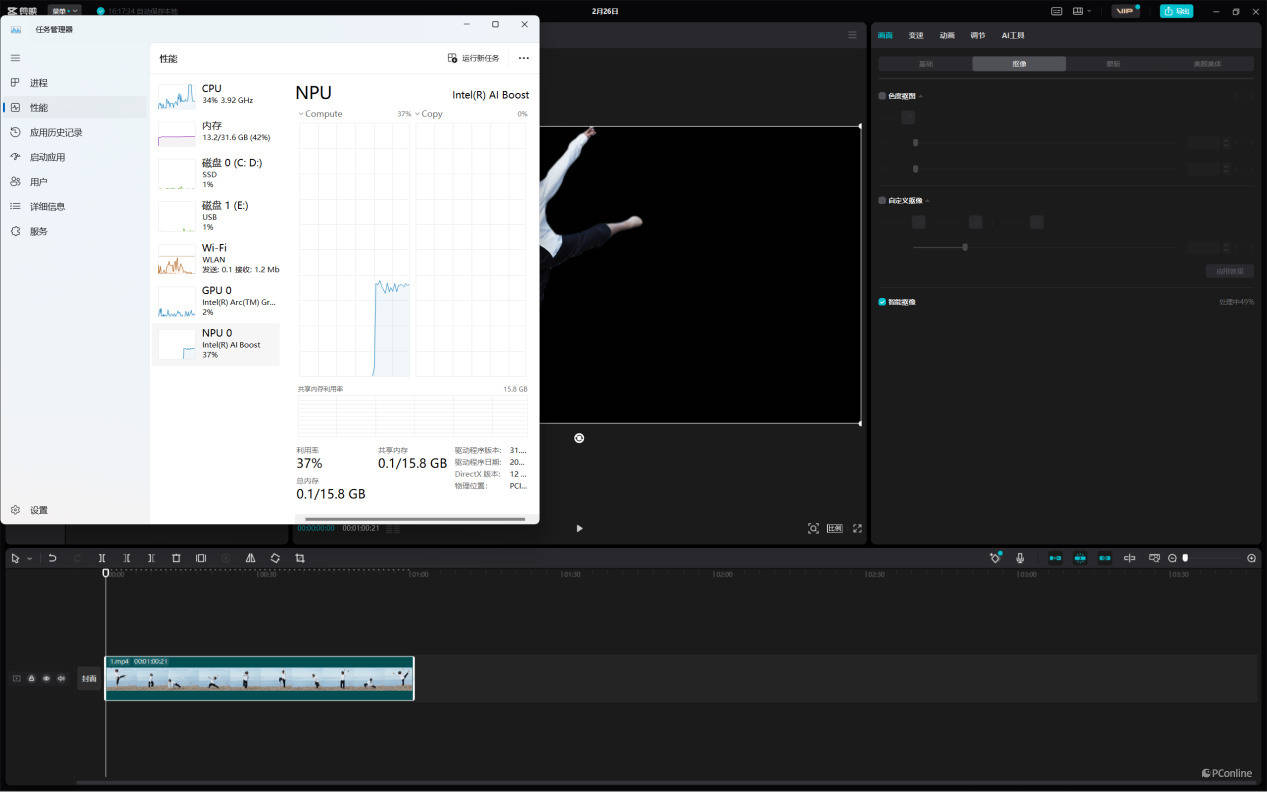The image size is (1267, 792).
Task: Uncheck the 智能抠像 checkbox
Action: (x=882, y=302)
